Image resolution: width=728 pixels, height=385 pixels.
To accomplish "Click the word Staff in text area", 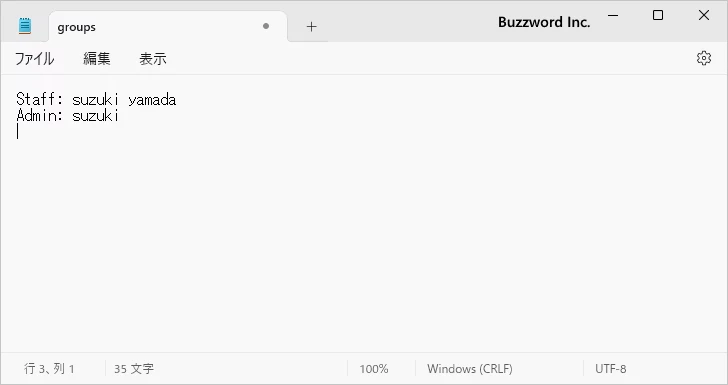I will 35,99.
